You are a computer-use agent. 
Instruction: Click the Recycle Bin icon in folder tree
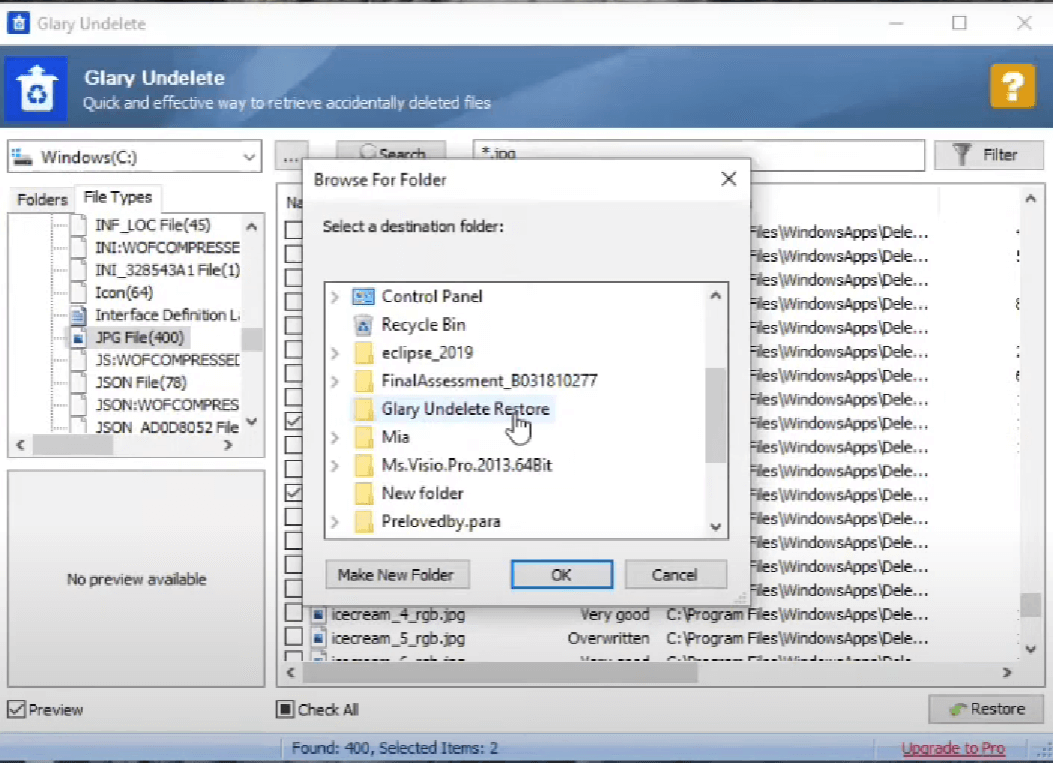pyautogui.click(x=363, y=325)
